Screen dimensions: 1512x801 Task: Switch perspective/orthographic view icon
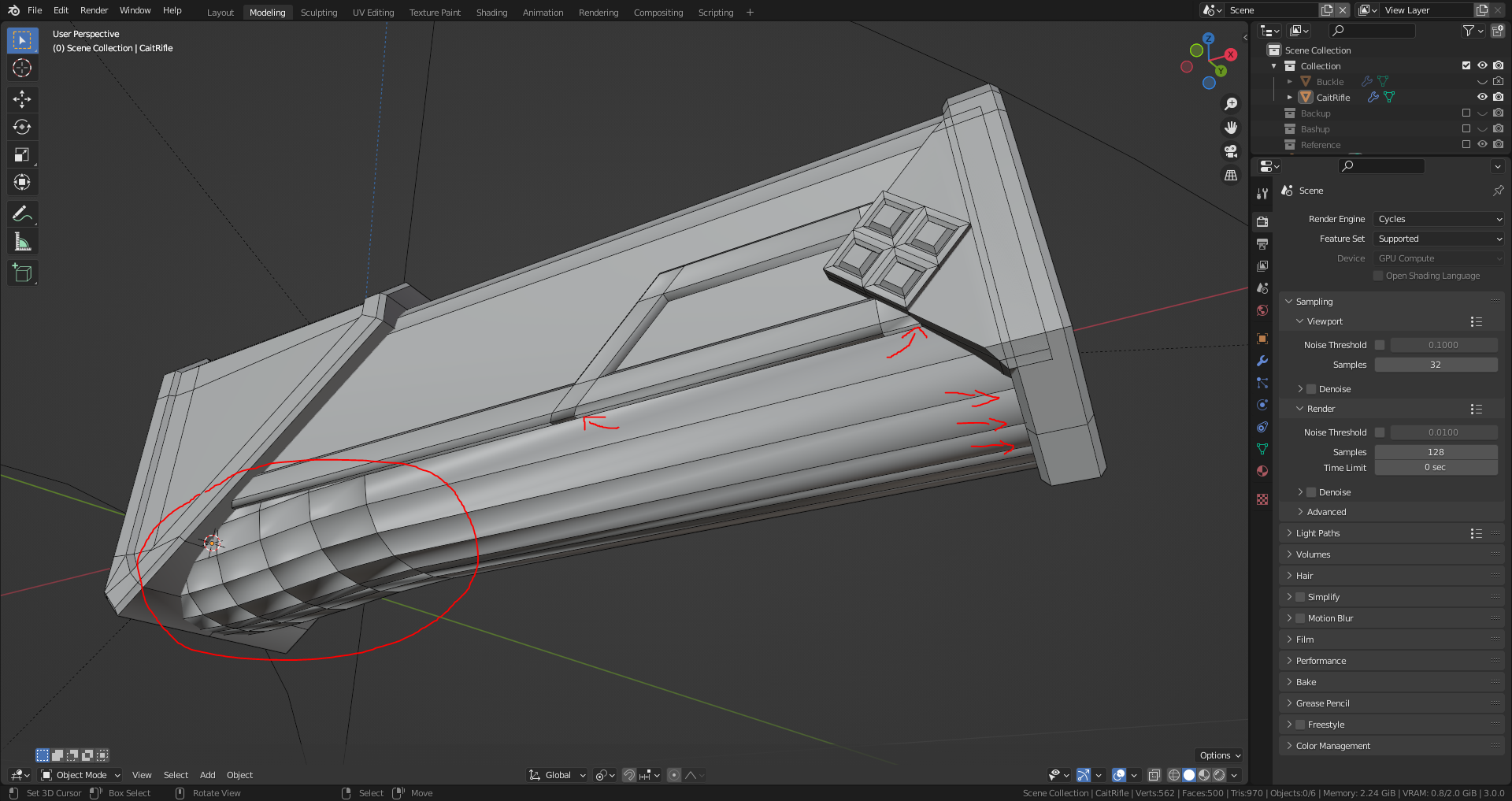pos(1231,175)
